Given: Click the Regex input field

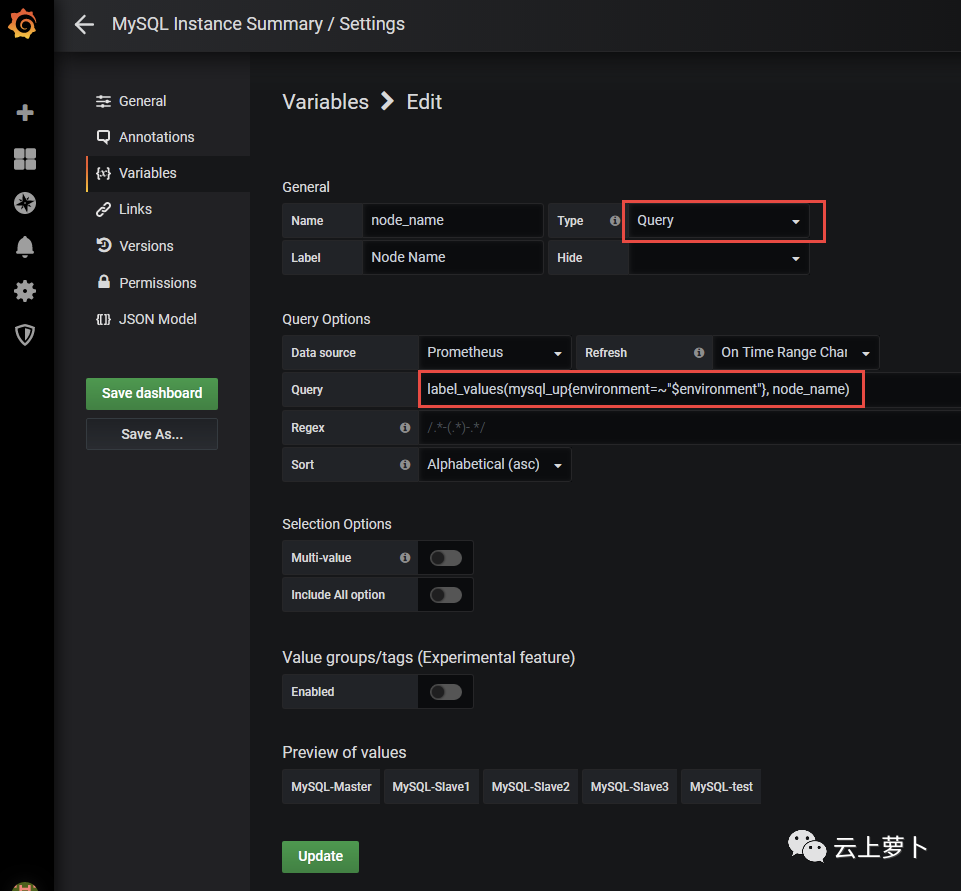Looking at the screenshot, I should tap(689, 428).
